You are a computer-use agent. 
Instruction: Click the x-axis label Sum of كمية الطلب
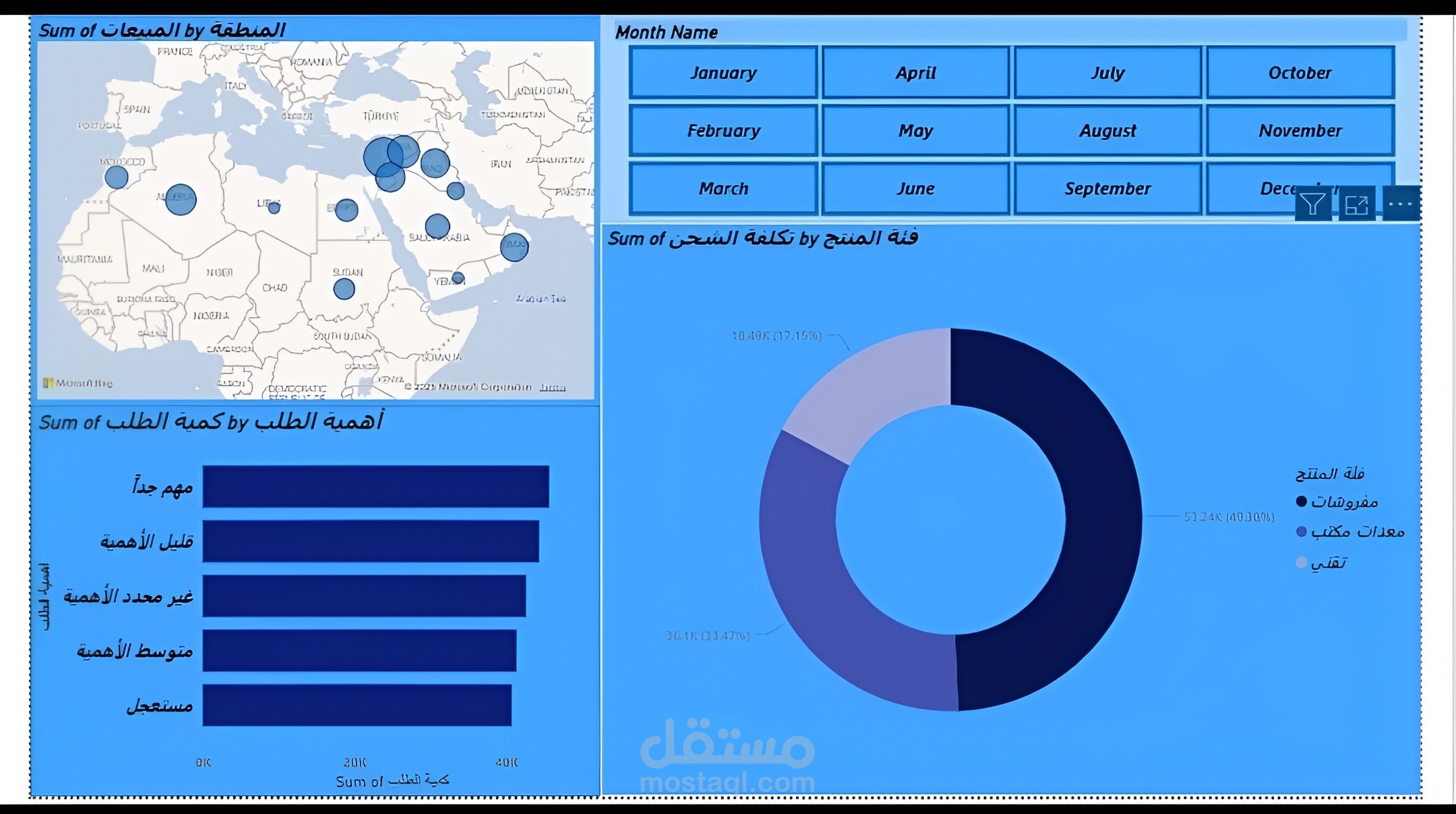click(392, 780)
